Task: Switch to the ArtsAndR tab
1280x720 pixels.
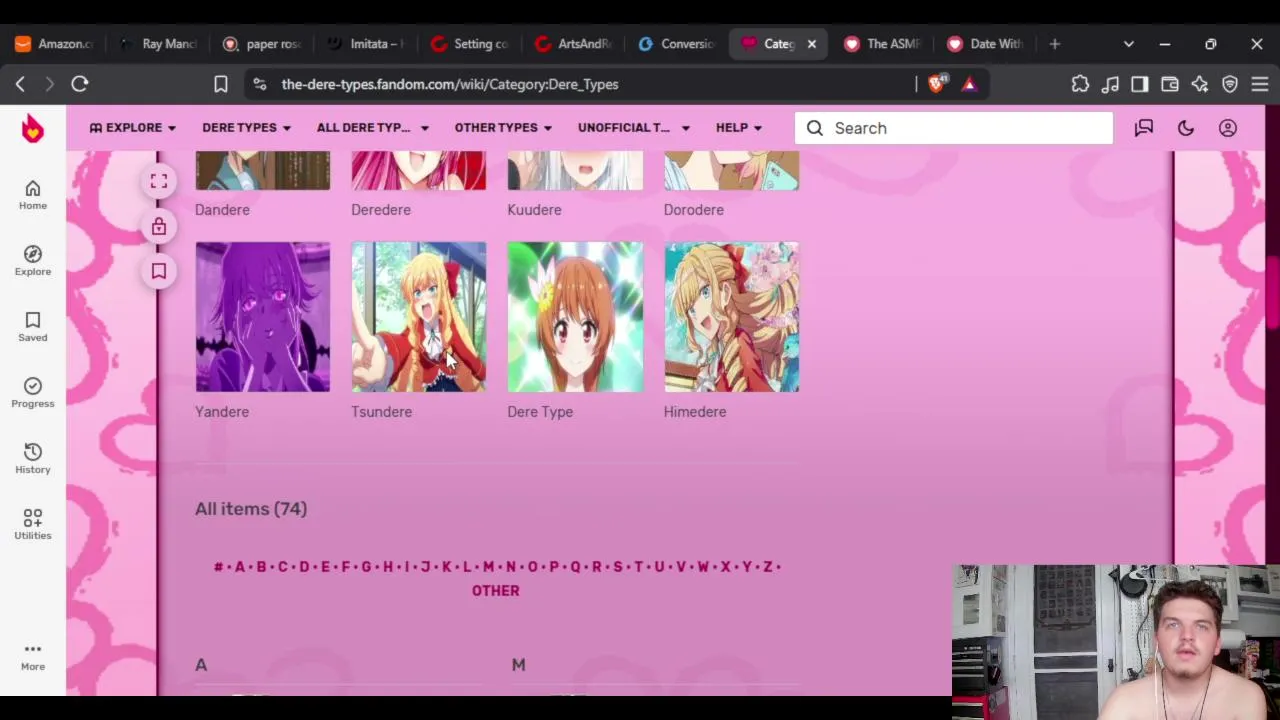Action: coord(575,44)
